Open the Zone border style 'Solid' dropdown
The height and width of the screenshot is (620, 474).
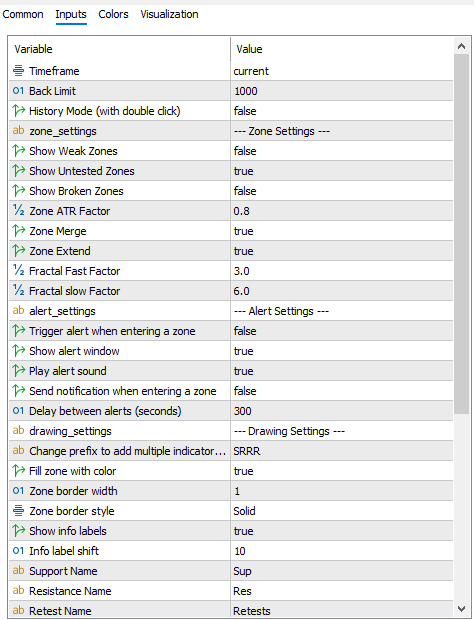click(342, 510)
